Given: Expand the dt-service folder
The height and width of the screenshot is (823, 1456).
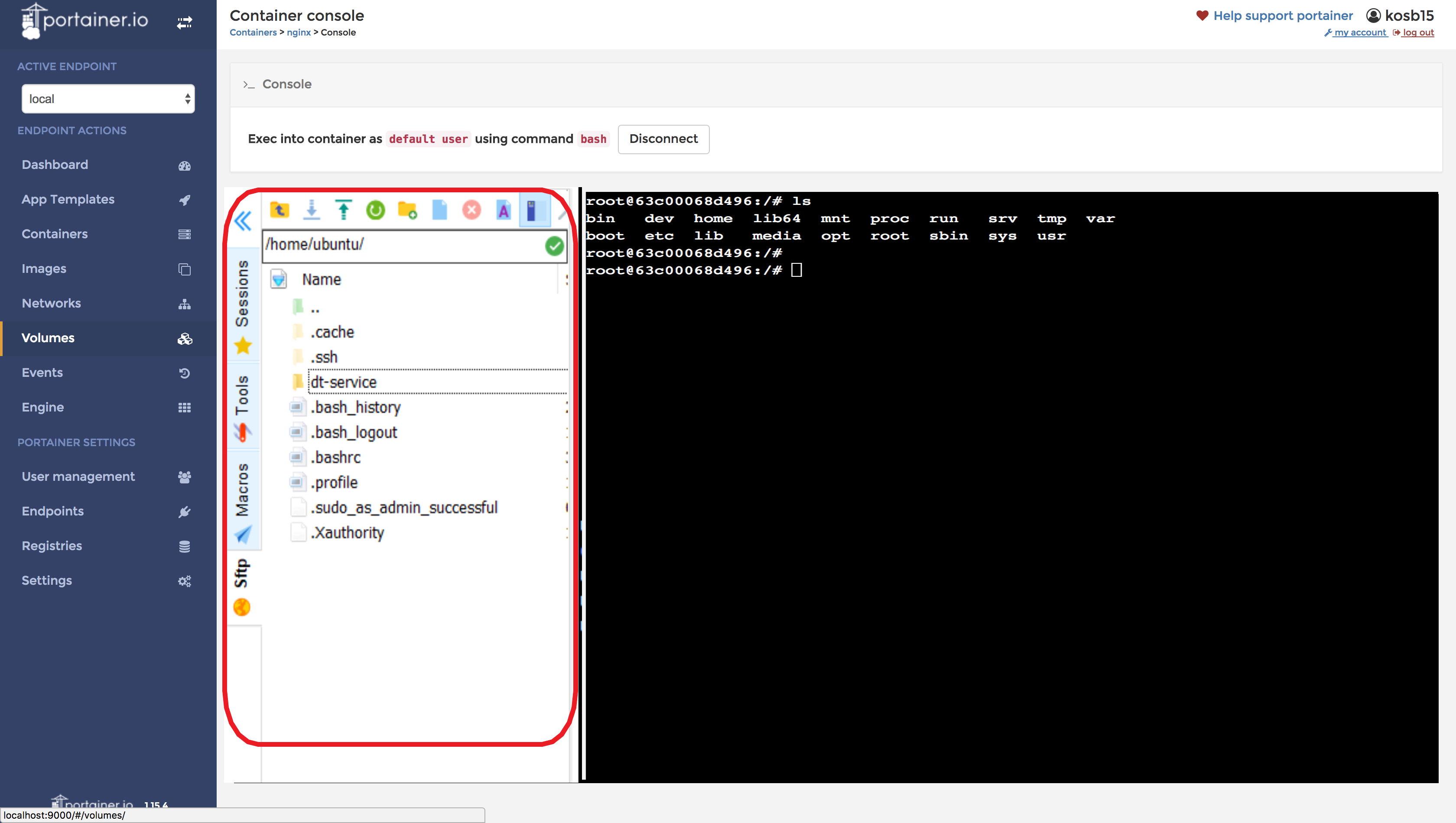Looking at the screenshot, I should point(343,382).
